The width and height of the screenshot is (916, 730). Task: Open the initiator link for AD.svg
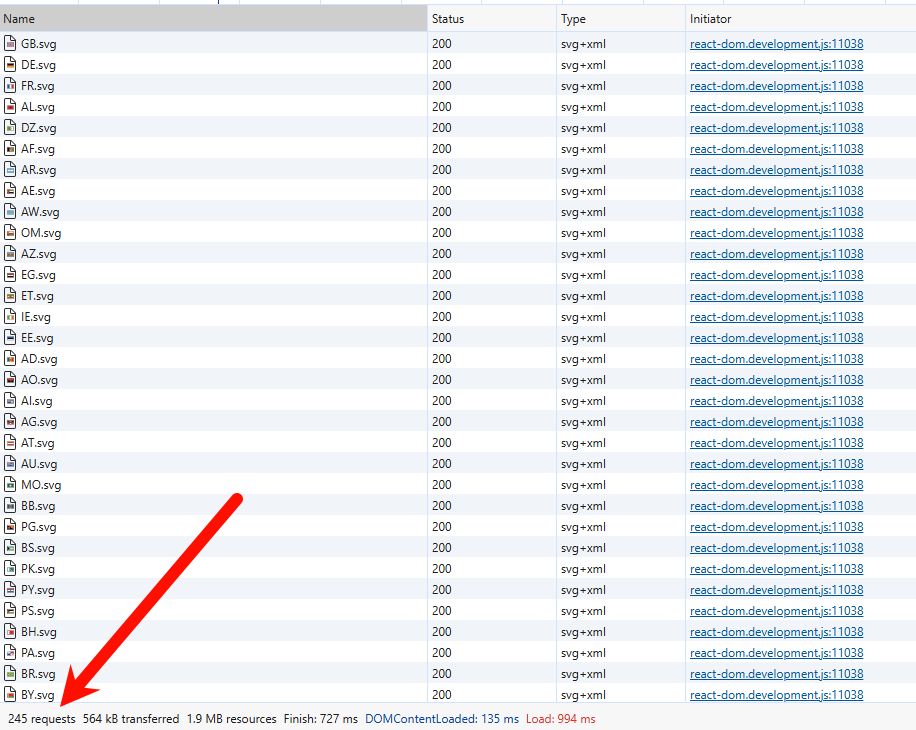click(x=776, y=359)
